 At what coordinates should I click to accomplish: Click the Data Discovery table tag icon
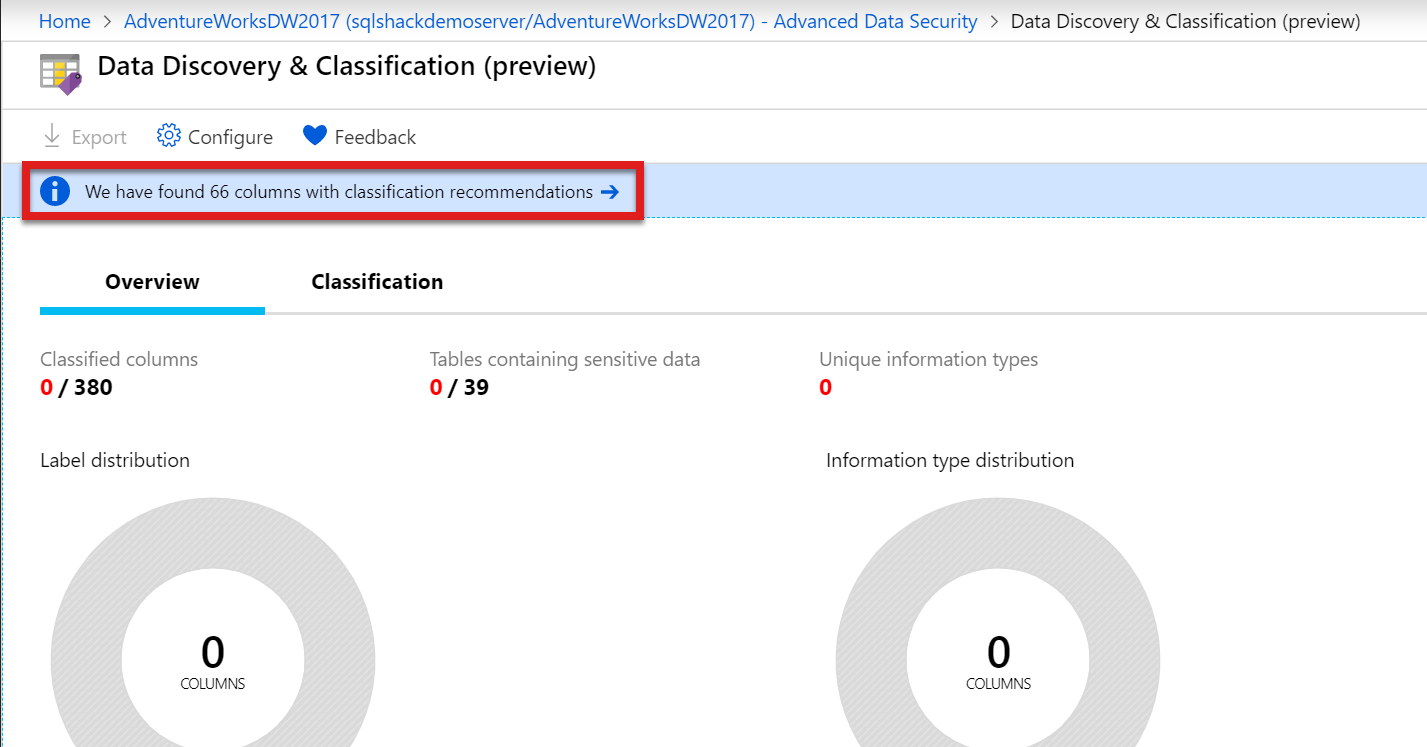tap(60, 75)
